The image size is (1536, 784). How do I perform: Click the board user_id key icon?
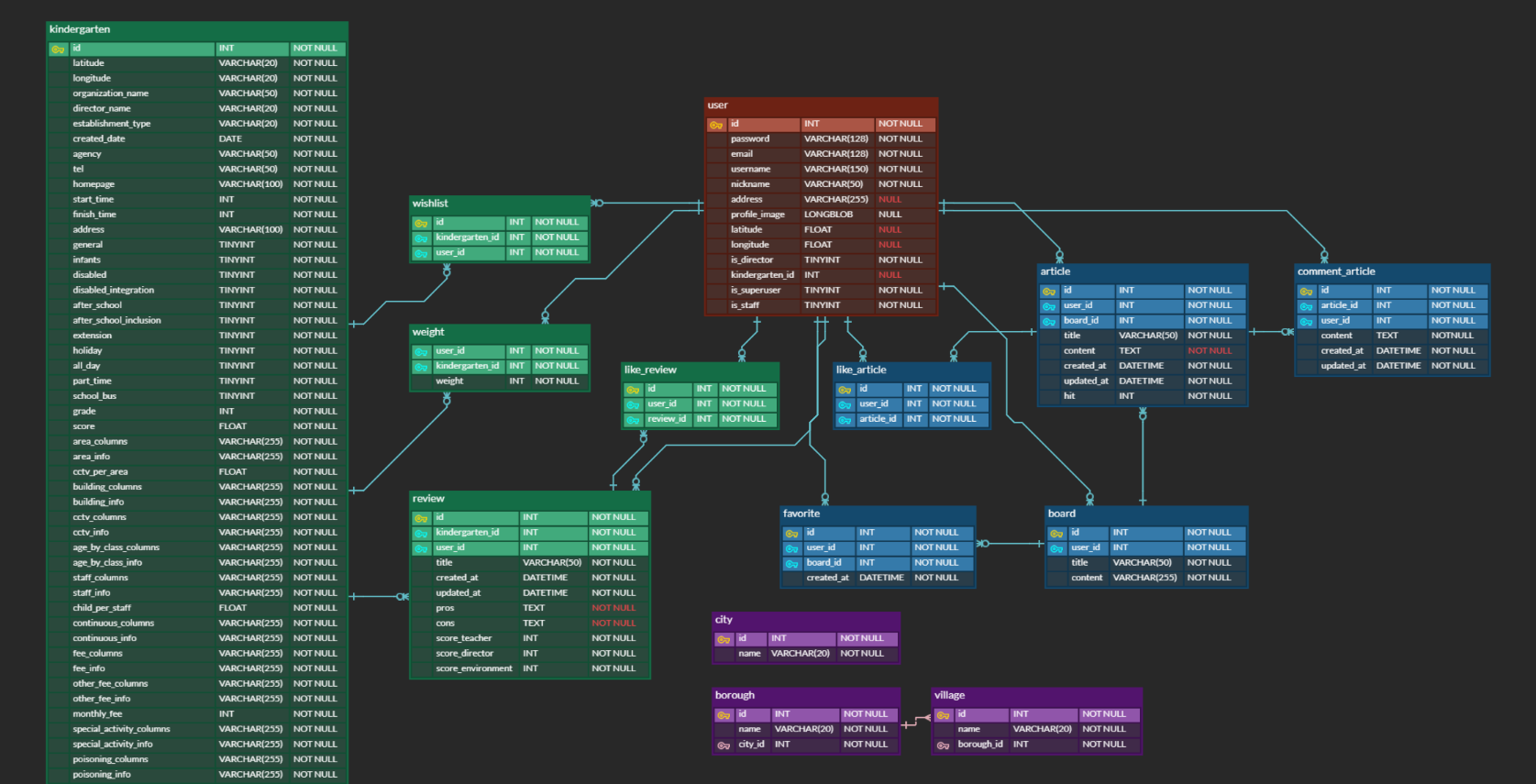1056,548
